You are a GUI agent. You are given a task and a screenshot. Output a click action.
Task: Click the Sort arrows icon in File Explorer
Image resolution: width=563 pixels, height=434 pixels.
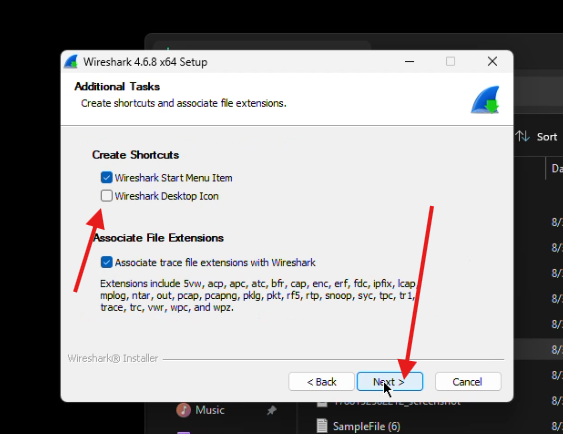pos(522,136)
